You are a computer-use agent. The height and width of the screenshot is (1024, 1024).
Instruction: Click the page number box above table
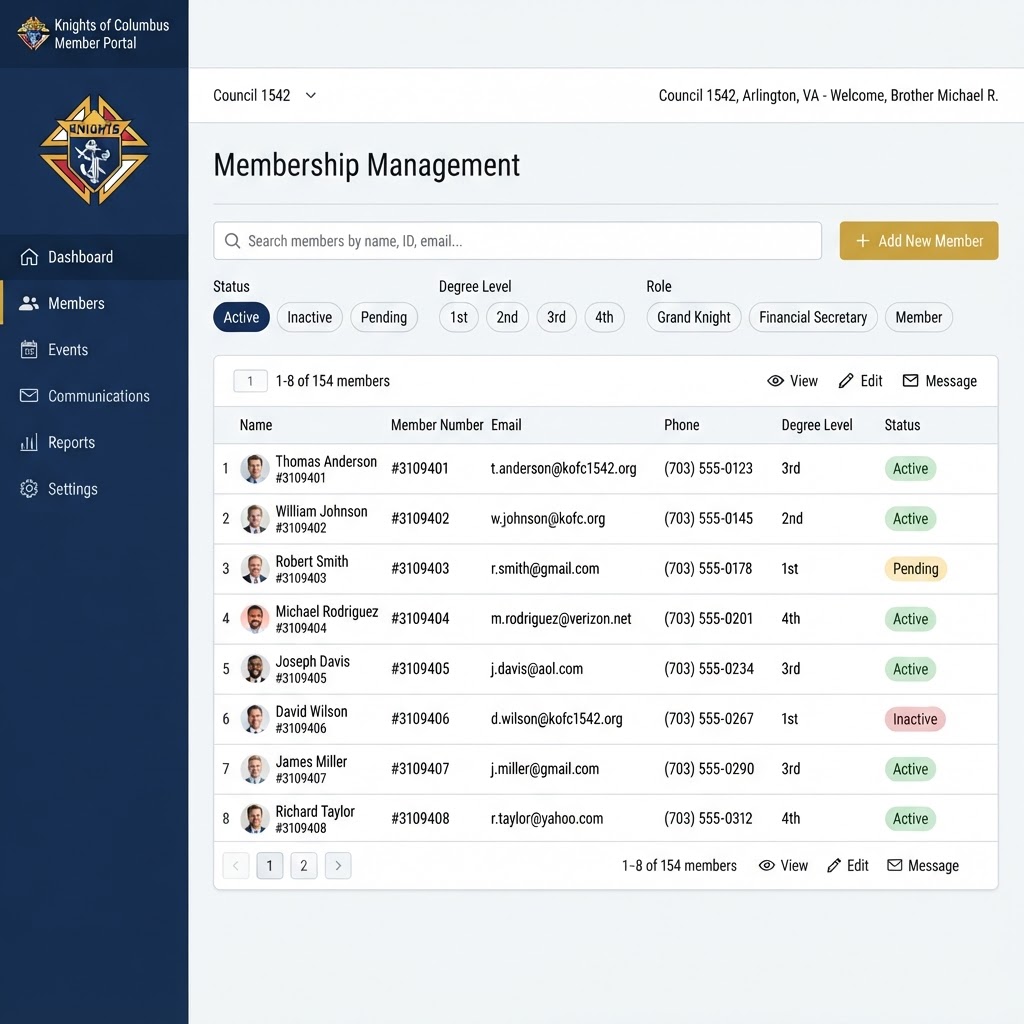[x=250, y=381]
